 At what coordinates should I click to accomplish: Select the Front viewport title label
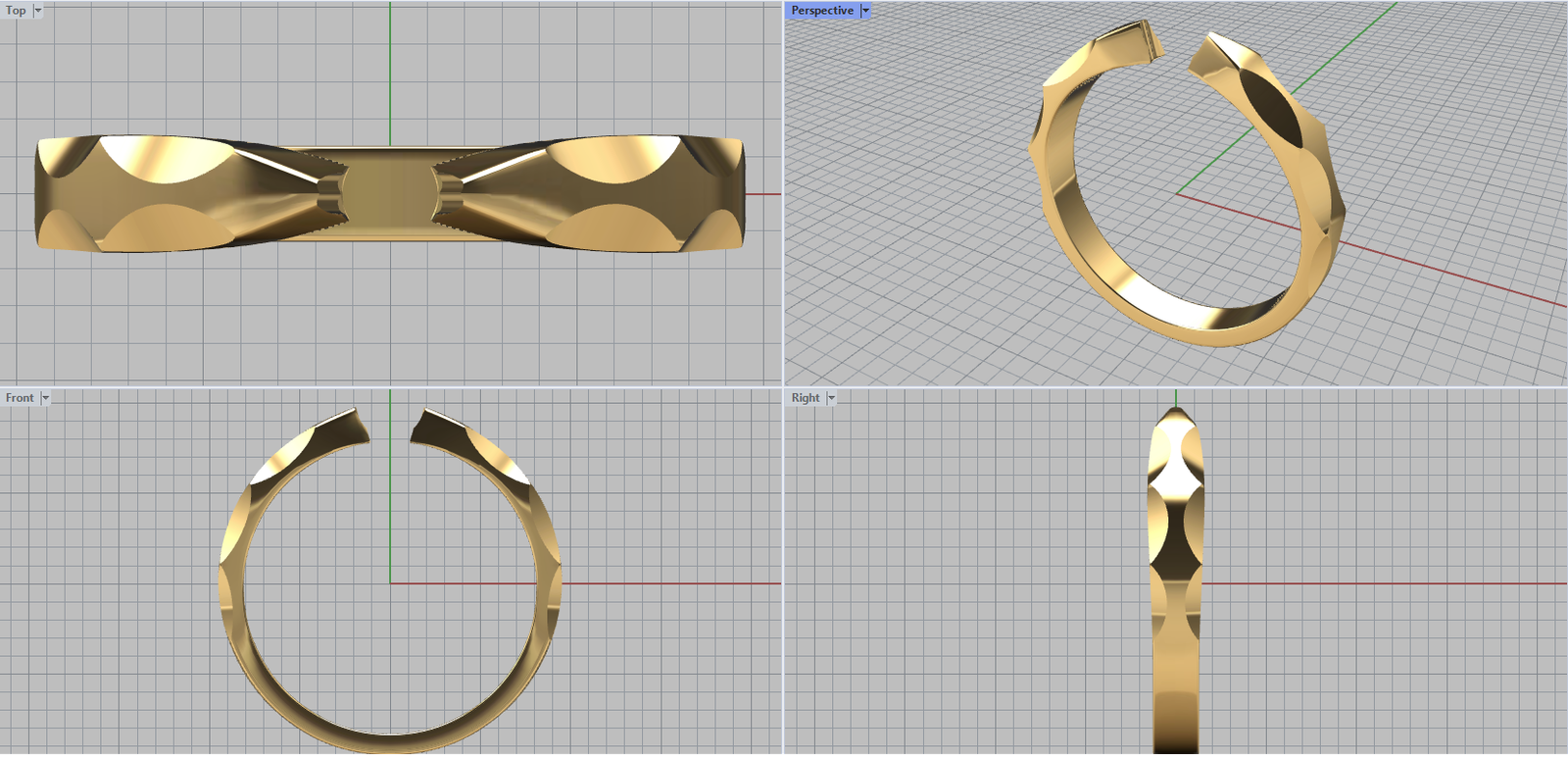pos(20,398)
